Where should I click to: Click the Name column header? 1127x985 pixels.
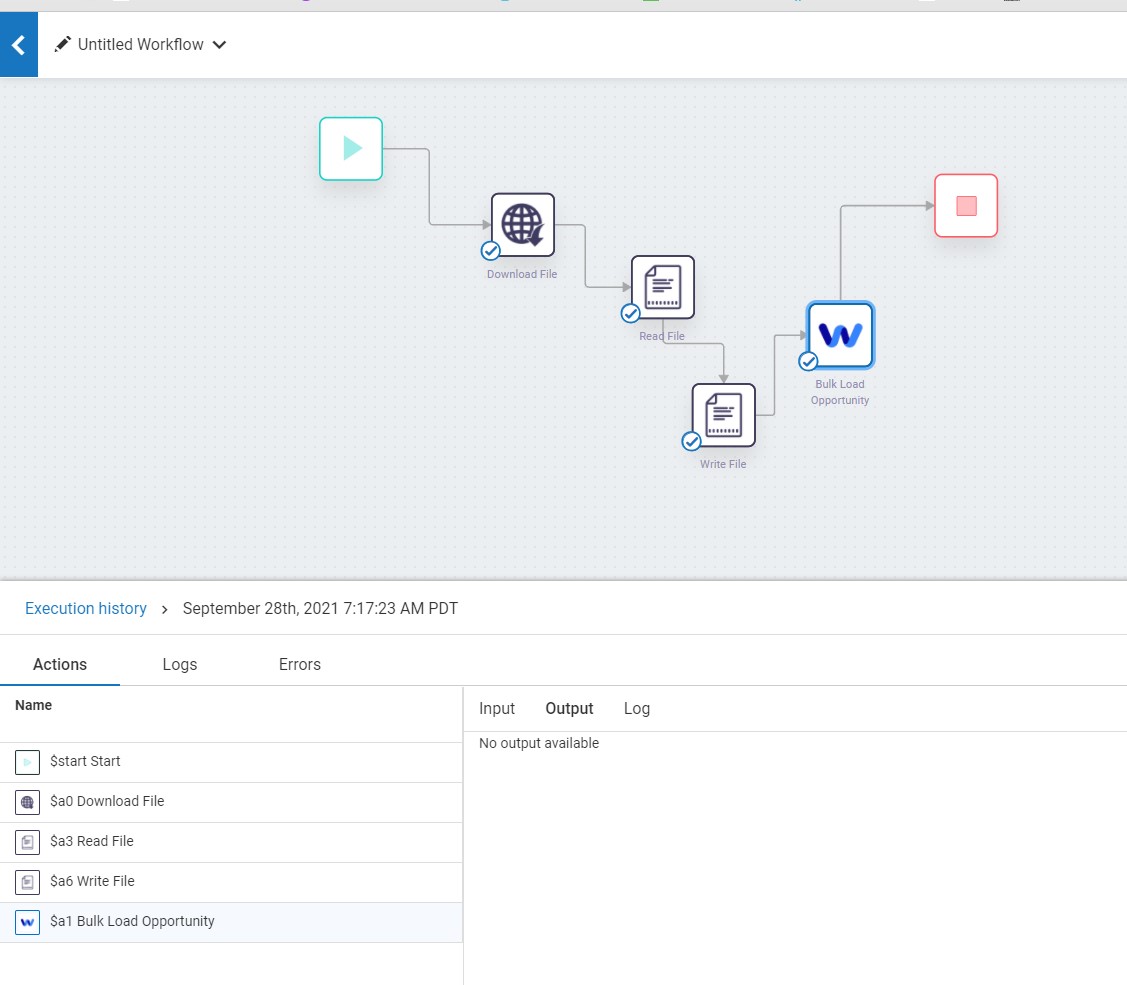point(33,705)
